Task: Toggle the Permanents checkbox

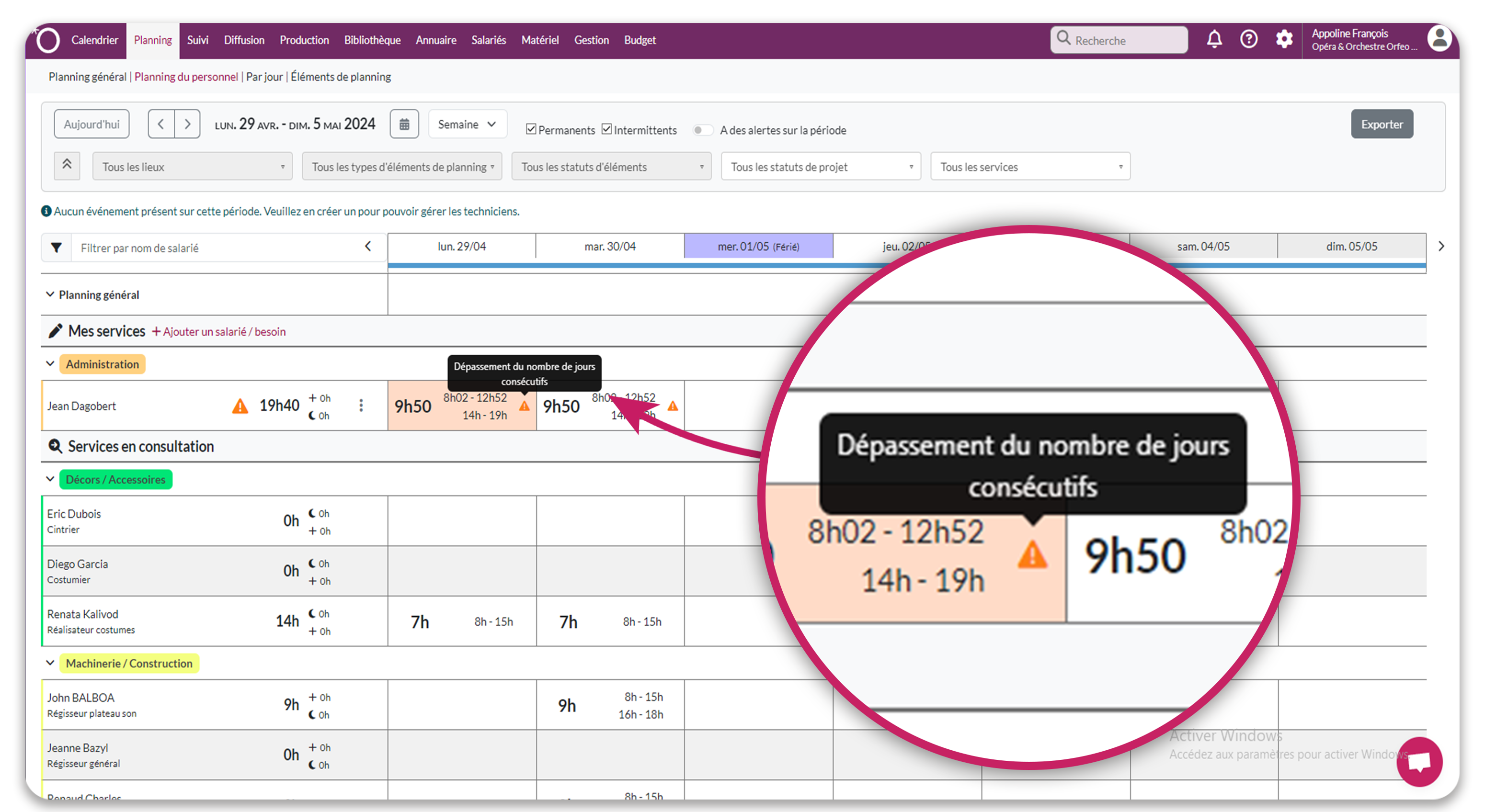Action: [x=531, y=129]
